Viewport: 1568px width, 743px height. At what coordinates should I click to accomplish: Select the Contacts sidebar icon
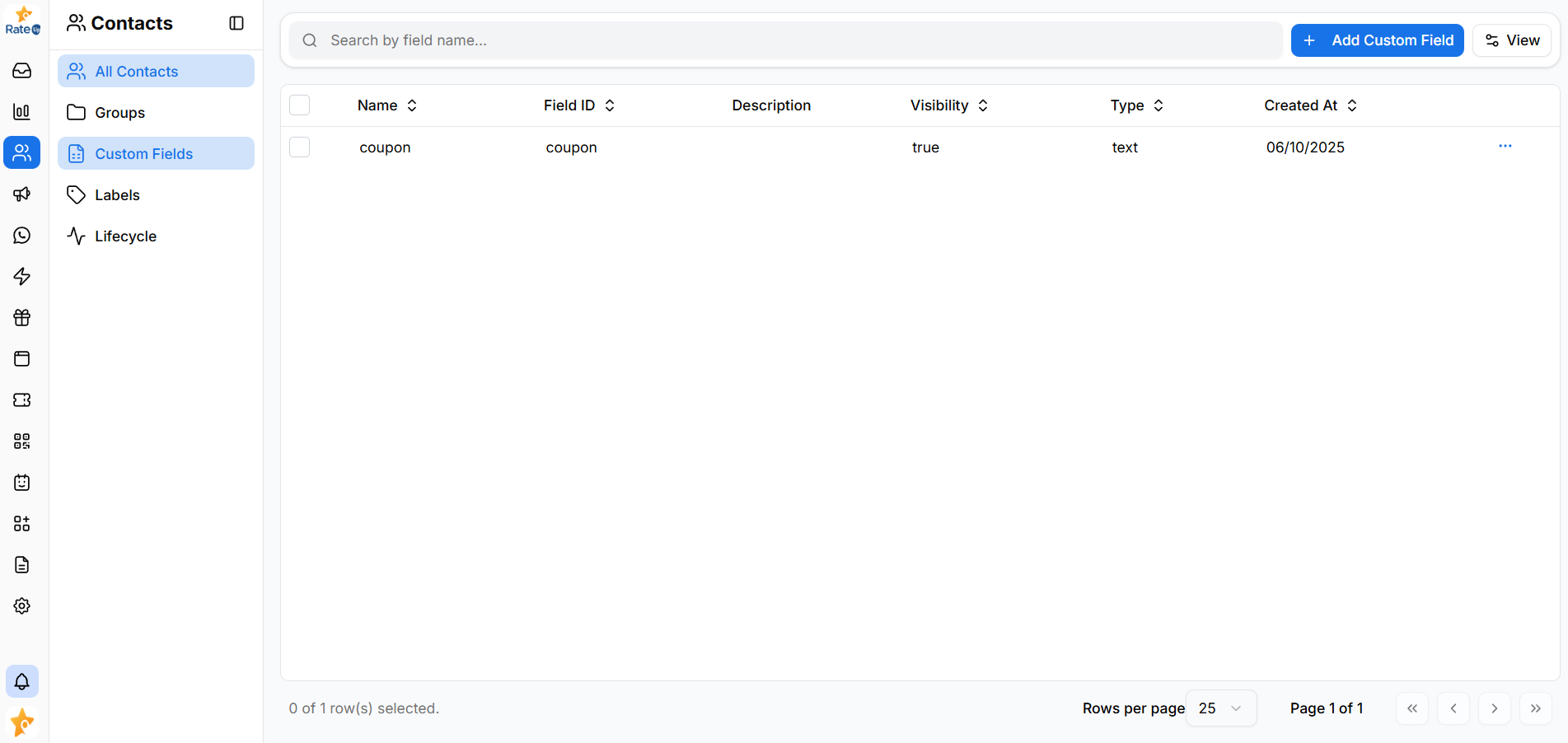pos(21,152)
